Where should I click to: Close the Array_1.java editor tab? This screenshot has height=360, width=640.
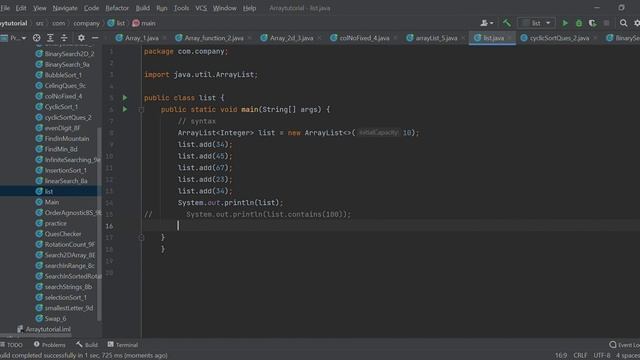click(x=164, y=38)
